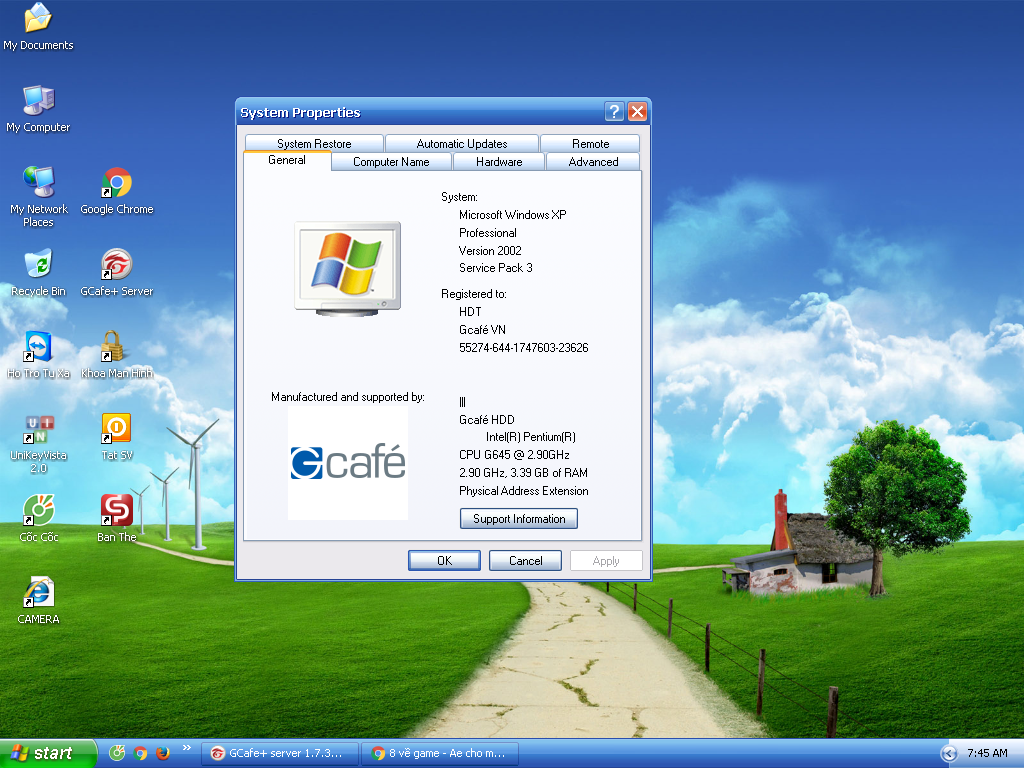Click the product ID 55274-644-1747603-23626
Screen dimensions: 1024x768
click(x=524, y=347)
